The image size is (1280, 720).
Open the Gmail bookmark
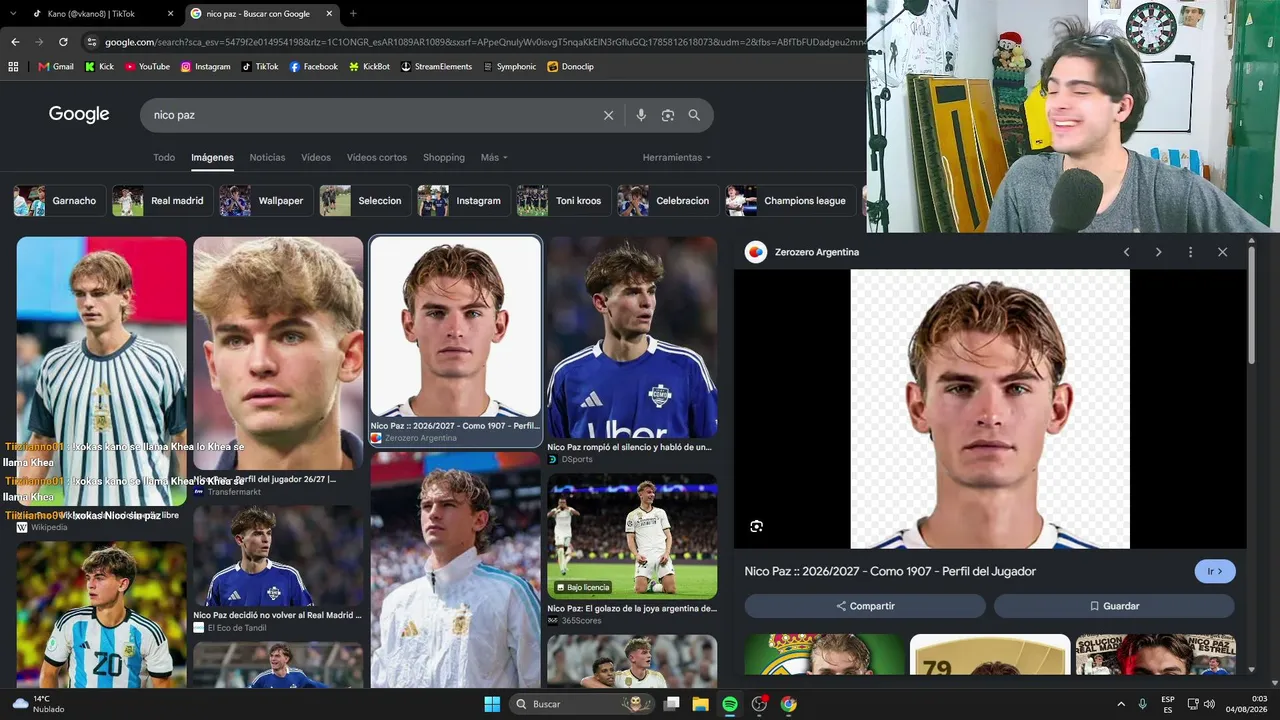(56, 67)
